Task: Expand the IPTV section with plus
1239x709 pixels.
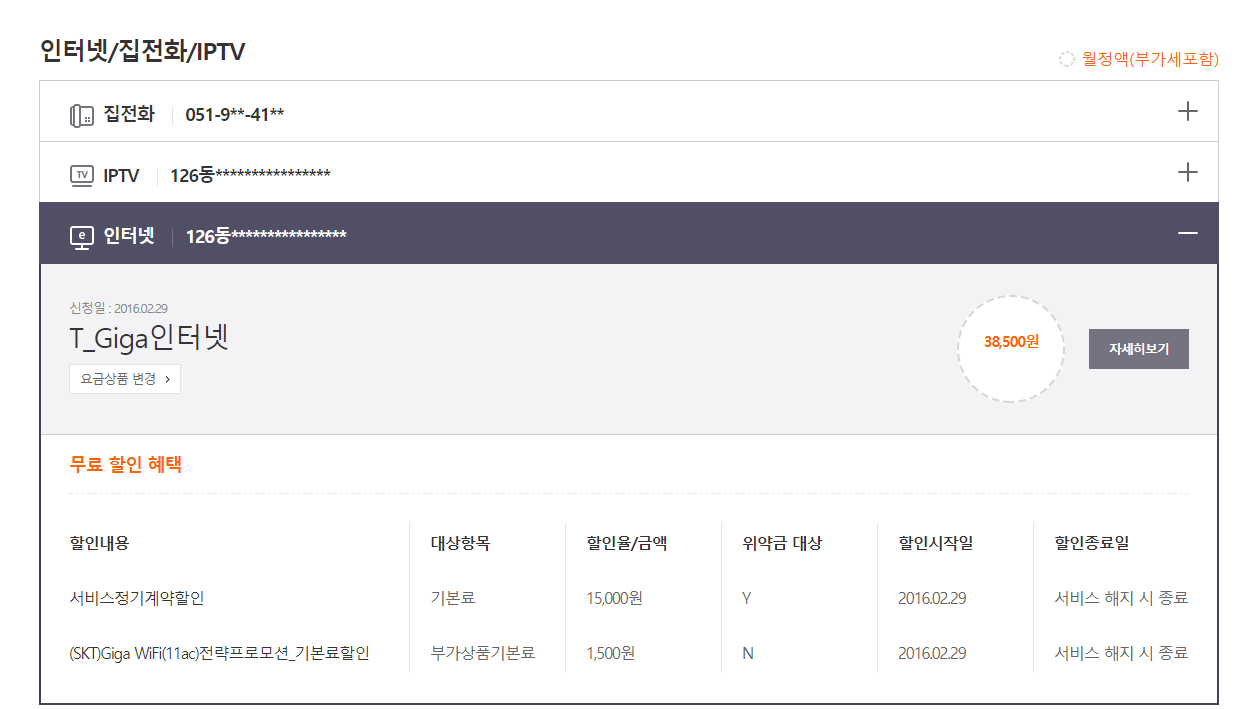Action: click(1187, 173)
